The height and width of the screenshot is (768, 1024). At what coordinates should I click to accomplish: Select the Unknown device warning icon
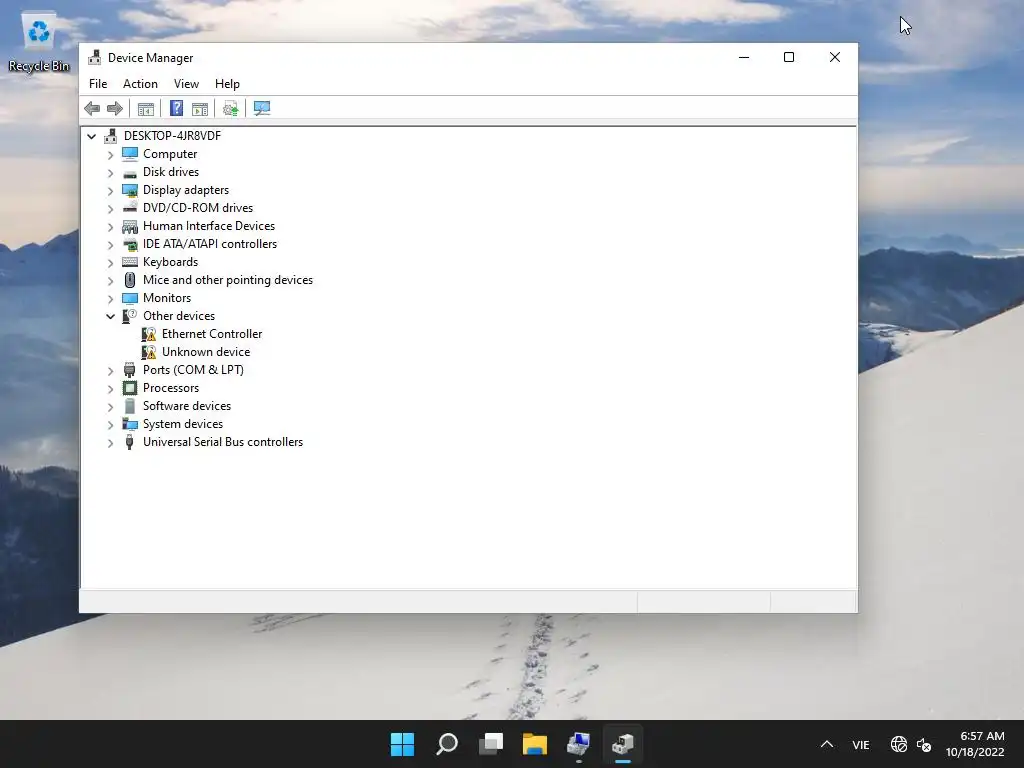pyautogui.click(x=149, y=352)
